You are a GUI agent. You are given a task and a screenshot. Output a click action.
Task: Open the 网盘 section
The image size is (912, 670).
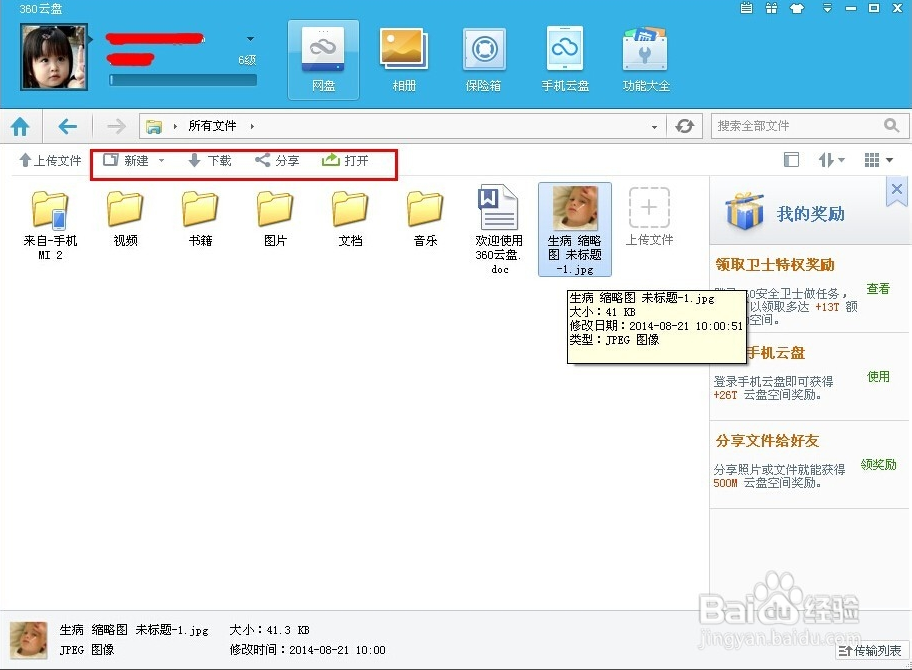pos(323,60)
